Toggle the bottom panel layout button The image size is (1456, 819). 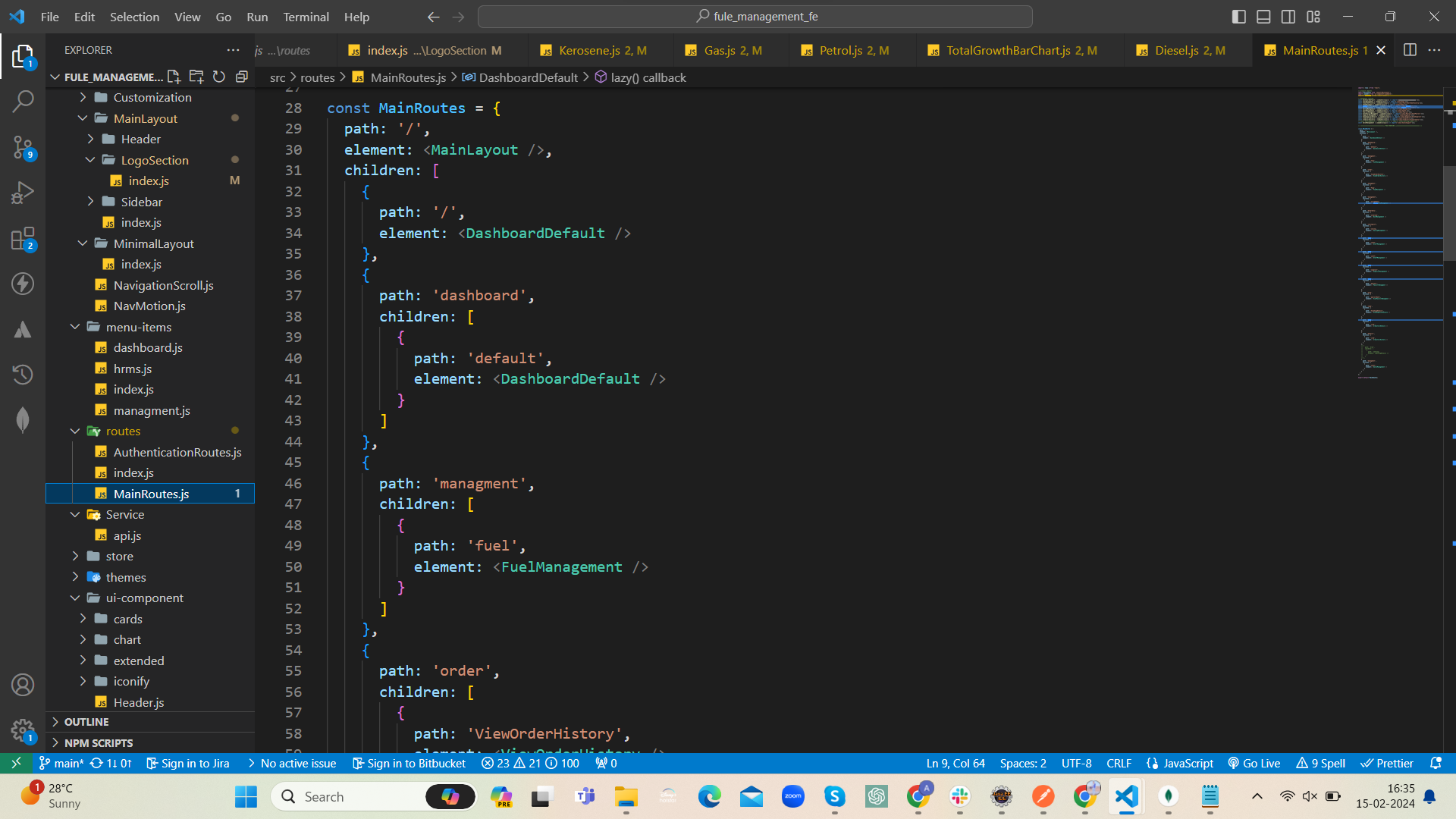pos(1263,17)
